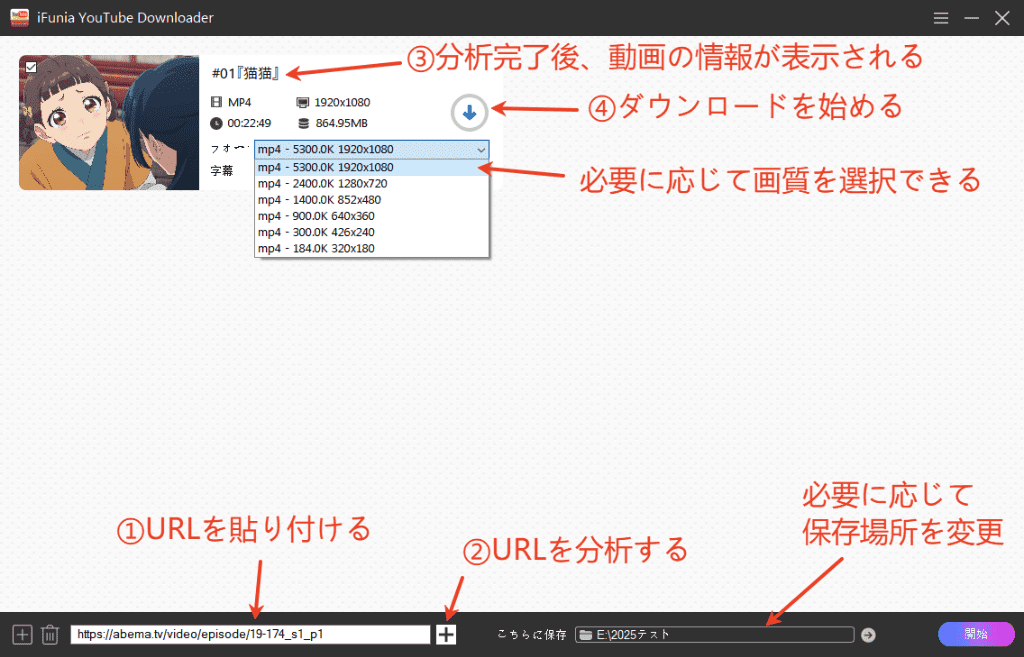Select the trash icon to clear list

coord(49,634)
